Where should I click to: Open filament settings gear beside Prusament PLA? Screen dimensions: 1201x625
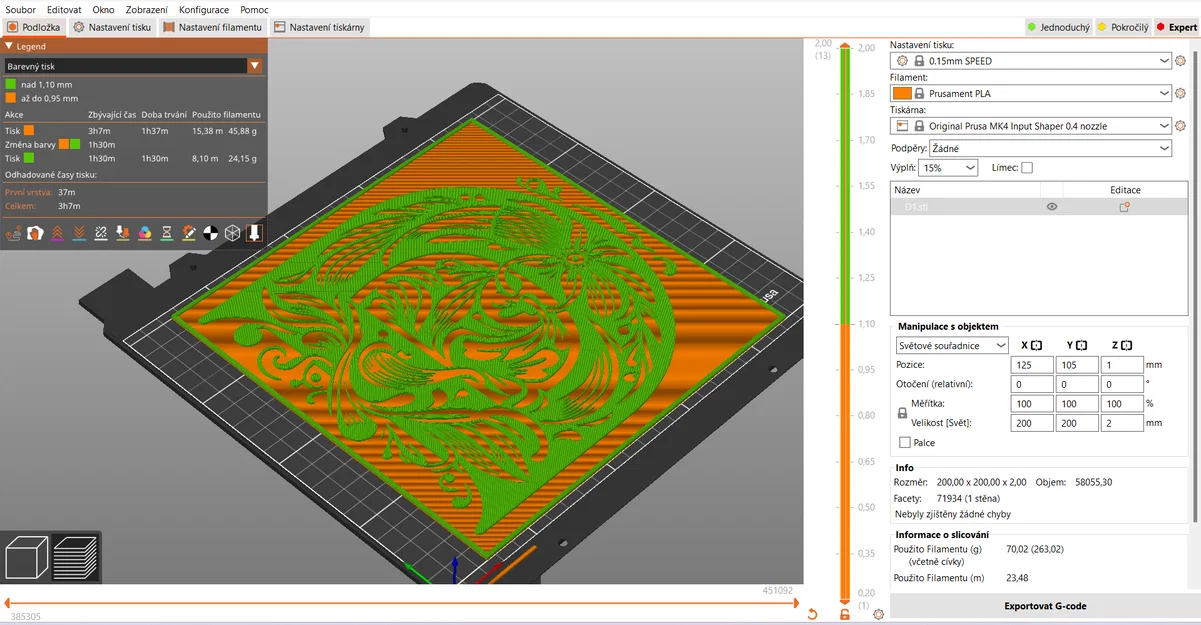pyautogui.click(x=1181, y=93)
